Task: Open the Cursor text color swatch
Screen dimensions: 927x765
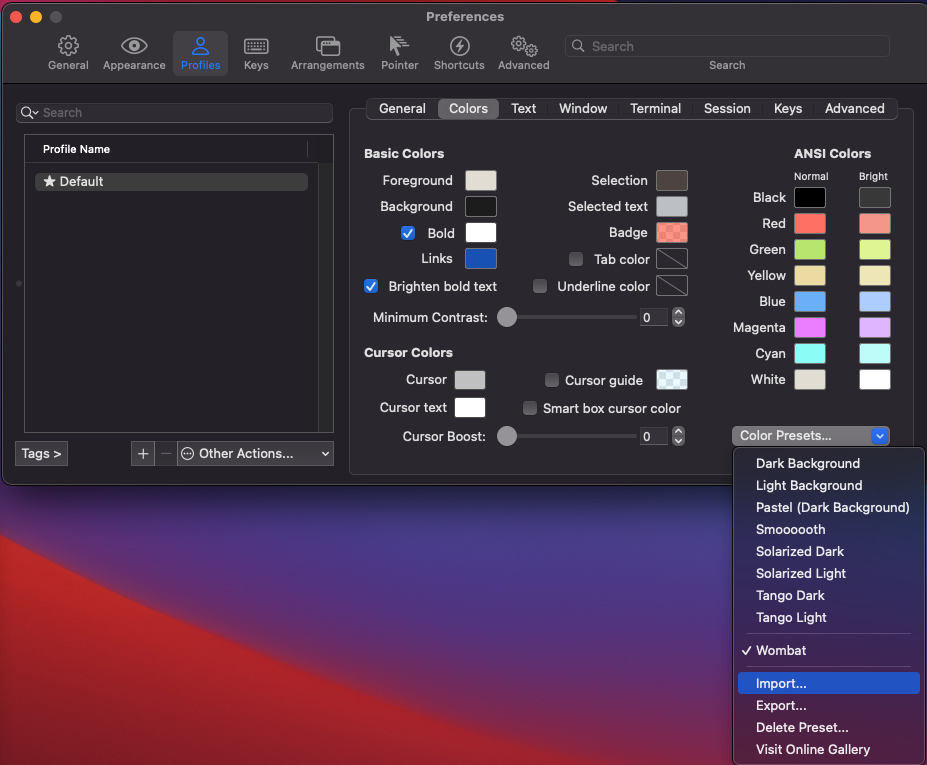Action: [470, 407]
